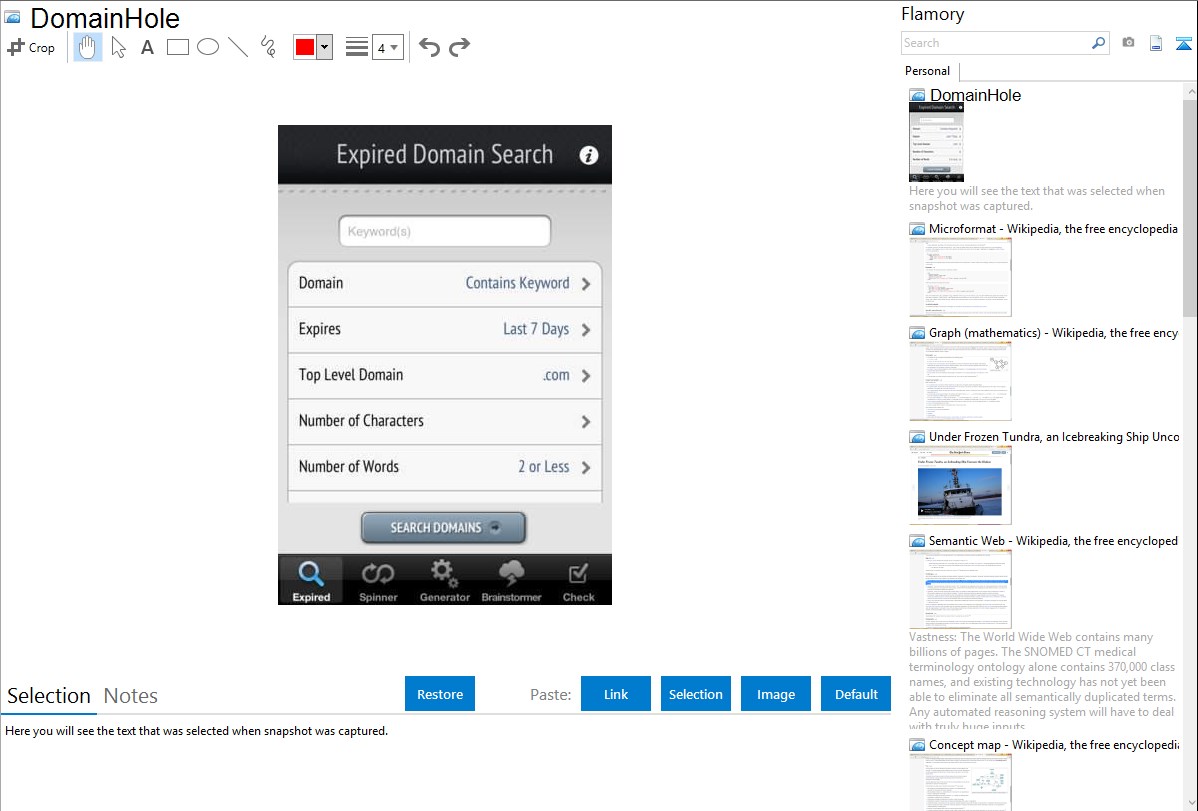Click the info icon in Expired Domain Search
Image resolution: width=1198 pixels, height=811 pixels.
click(588, 155)
